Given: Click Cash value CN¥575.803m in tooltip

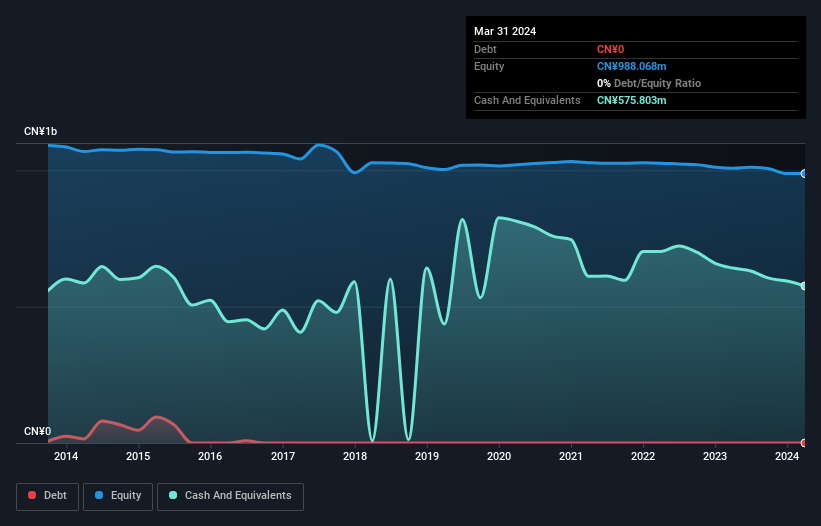Looking at the screenshot, I should [x=631, y=100].
